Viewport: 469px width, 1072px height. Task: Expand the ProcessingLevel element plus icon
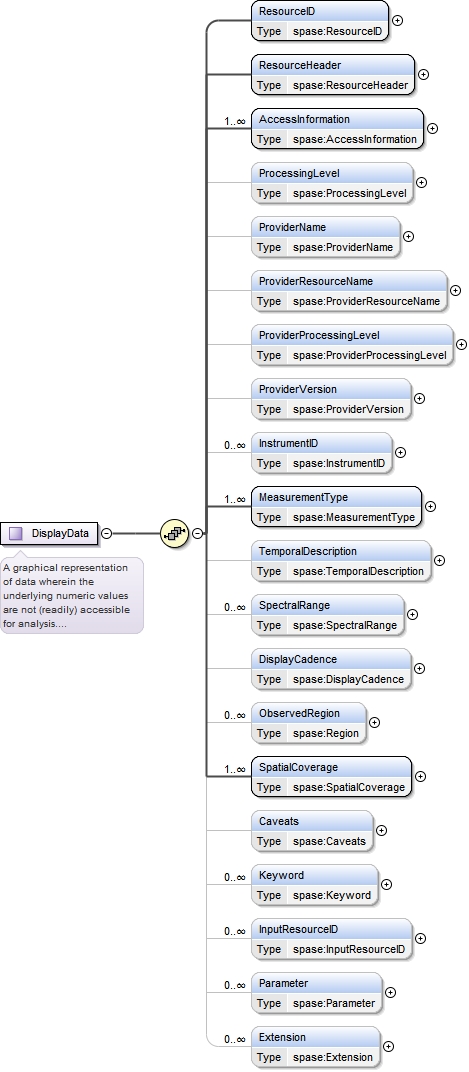421,183
